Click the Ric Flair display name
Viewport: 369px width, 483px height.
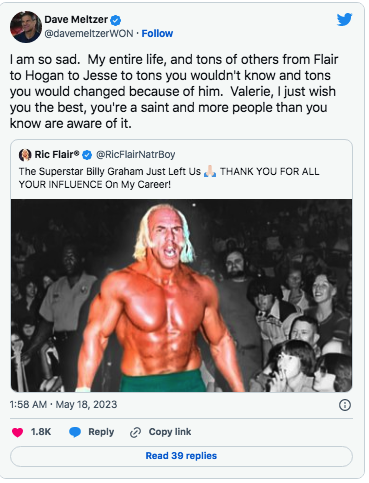coord(57,154)
